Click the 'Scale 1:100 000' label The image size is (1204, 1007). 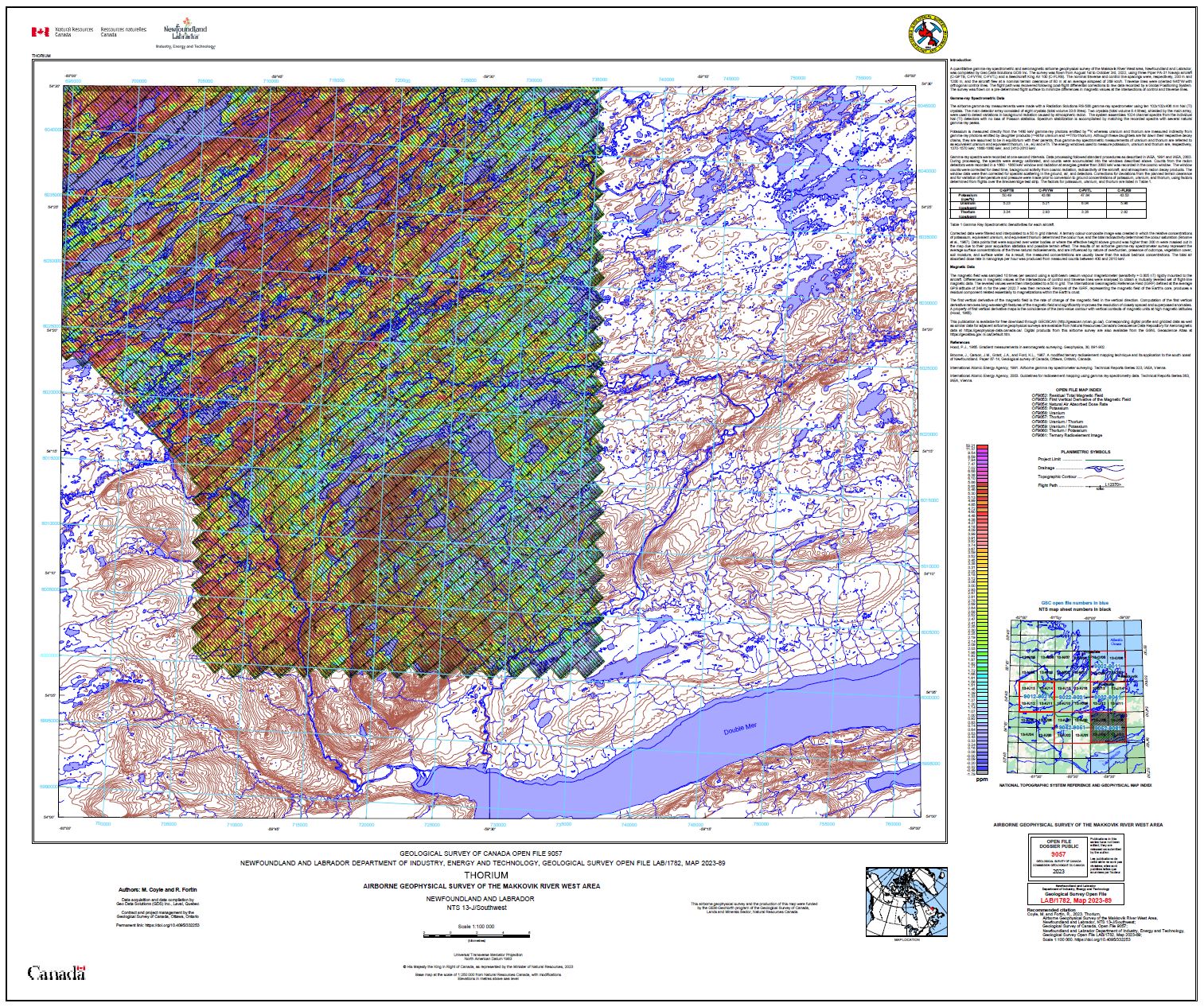pyautogui.click(x=477, y=927)
